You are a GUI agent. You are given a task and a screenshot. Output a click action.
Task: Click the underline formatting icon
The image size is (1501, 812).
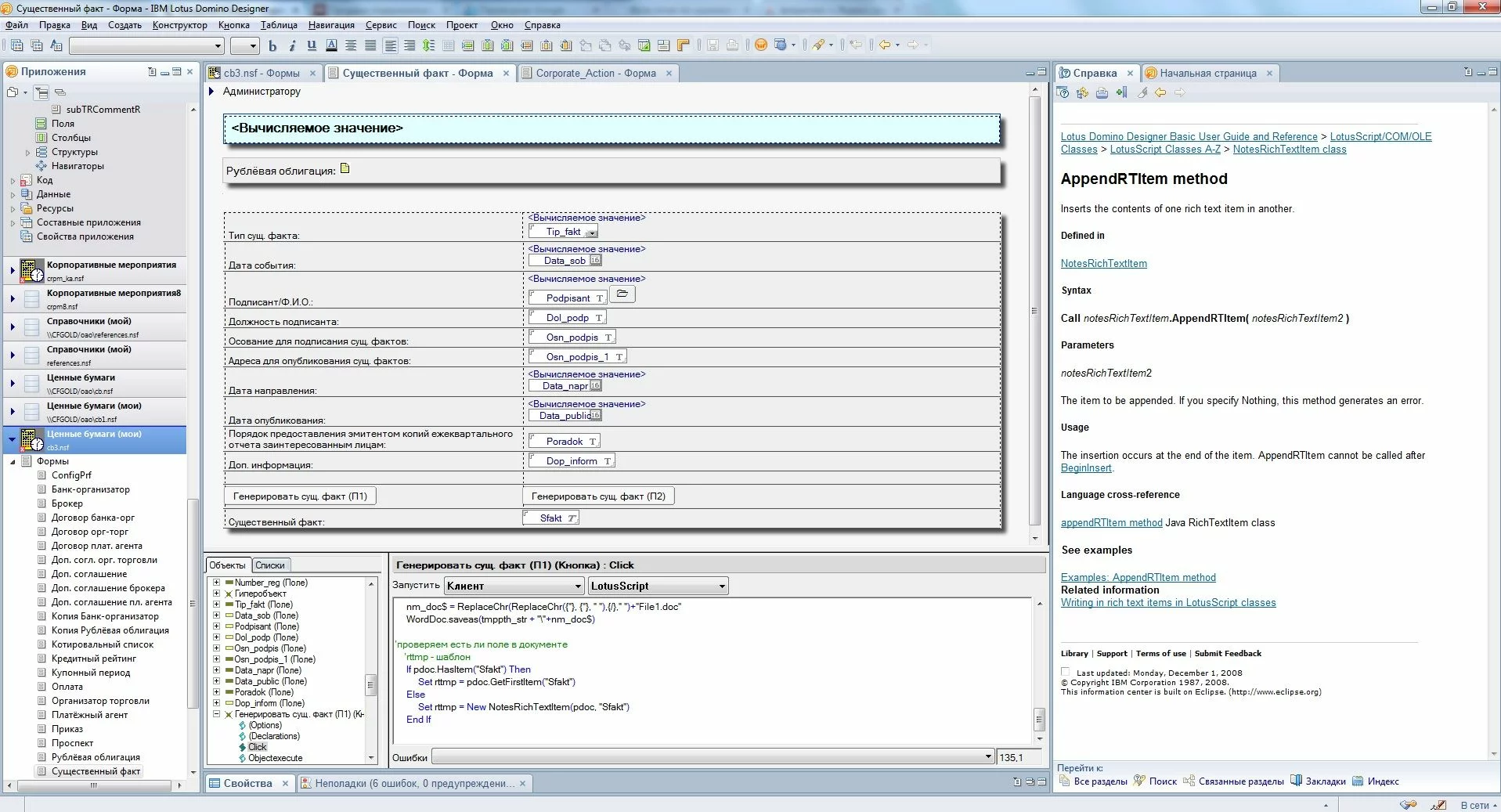click(312, 46)
